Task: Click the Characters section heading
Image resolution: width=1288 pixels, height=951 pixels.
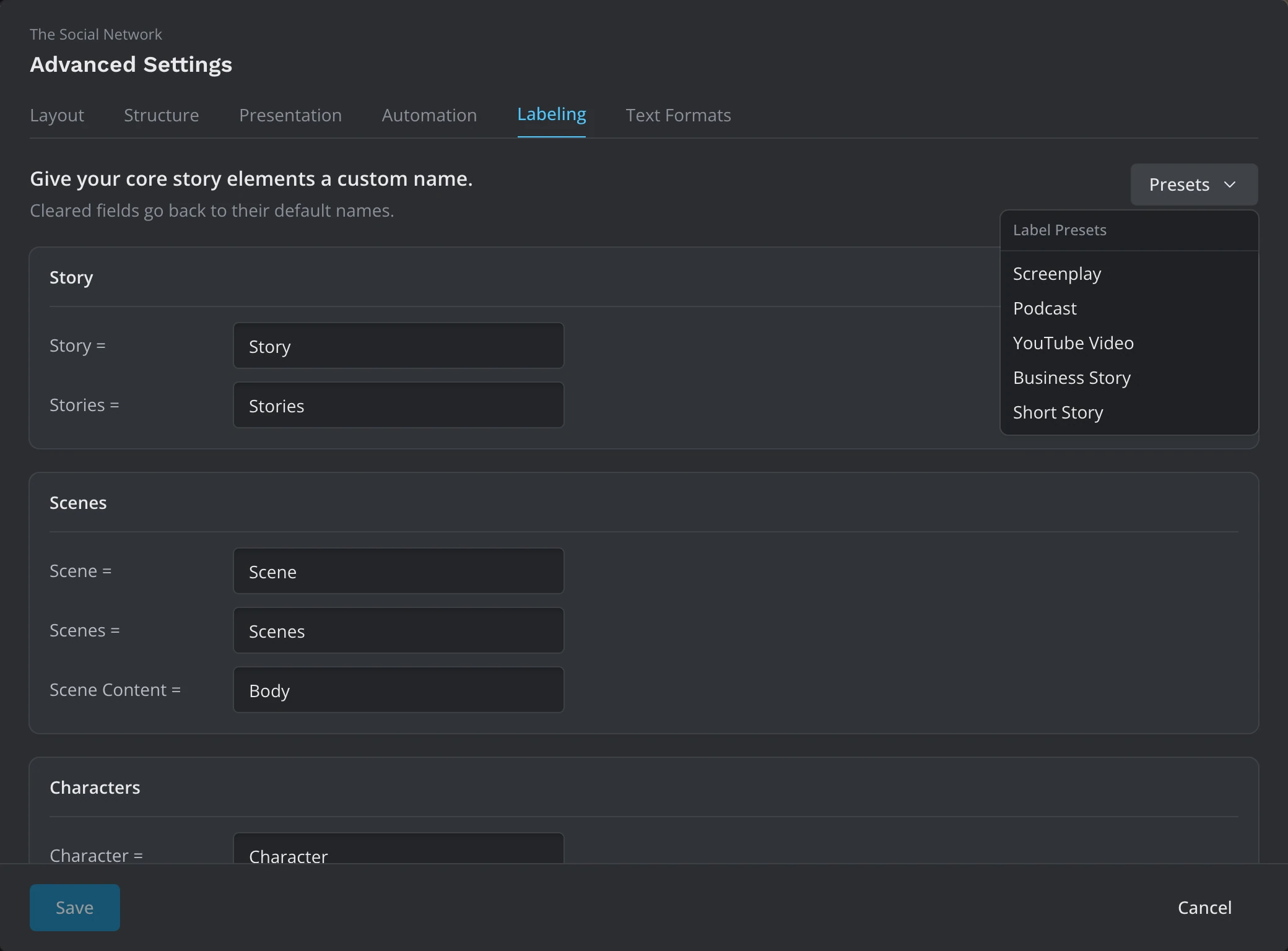Action: 95,788
